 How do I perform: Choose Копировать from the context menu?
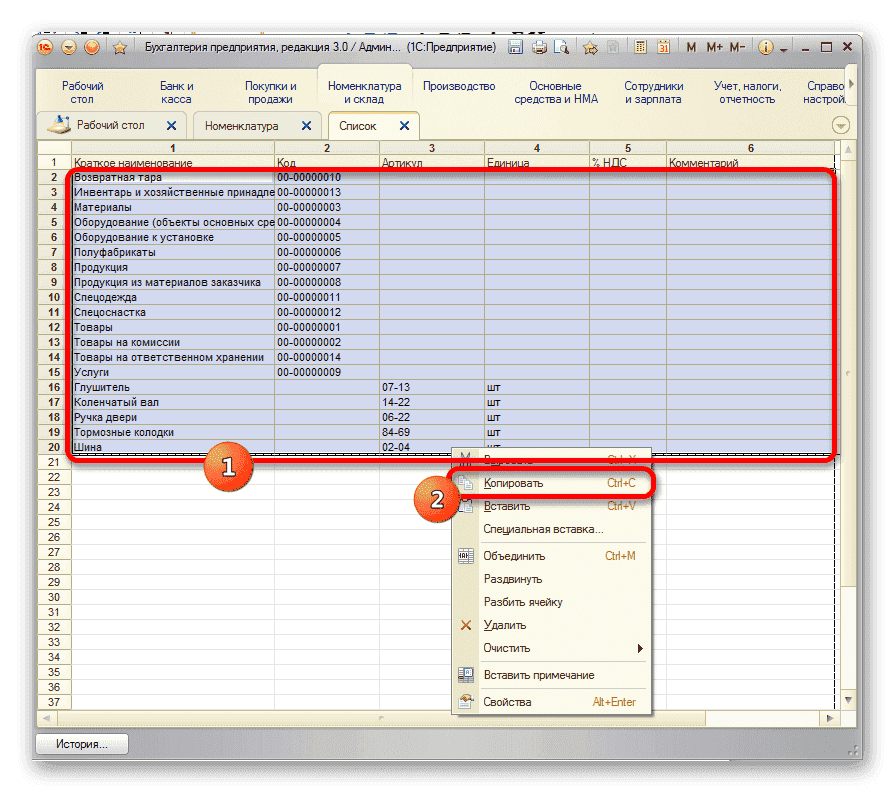(x=513, y=483)
